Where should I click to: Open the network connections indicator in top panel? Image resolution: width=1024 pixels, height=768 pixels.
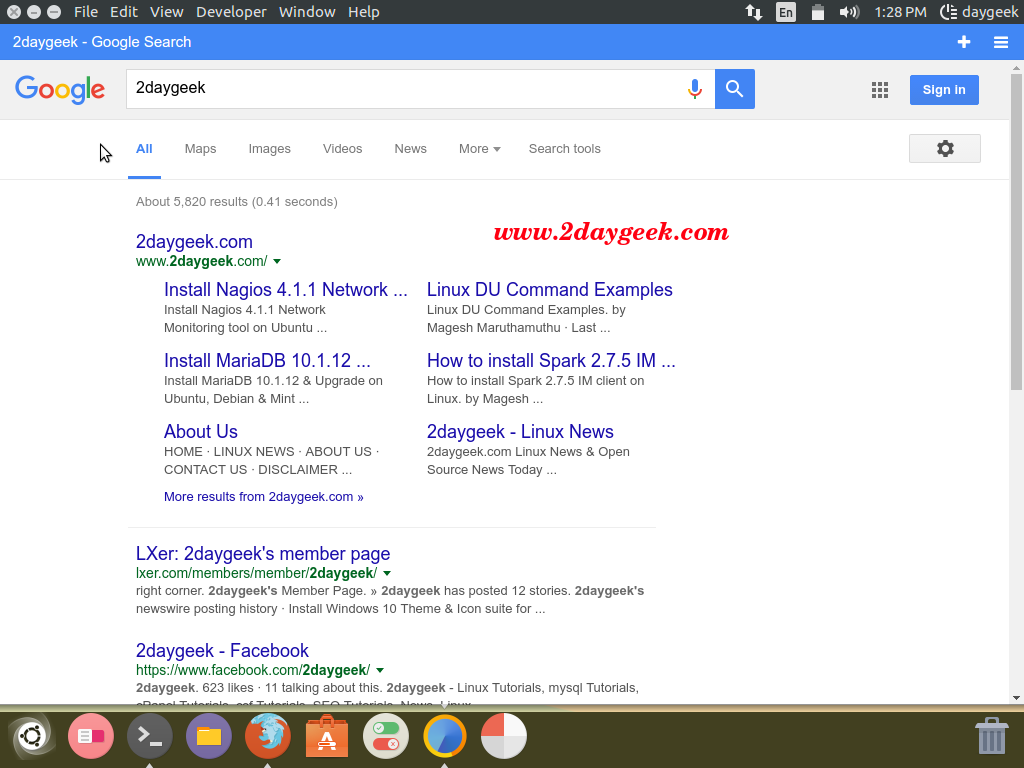click(754, 12)
